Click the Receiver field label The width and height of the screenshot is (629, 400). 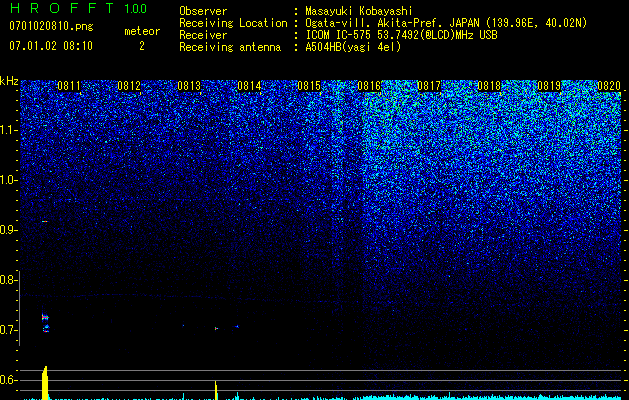(203, 35)
